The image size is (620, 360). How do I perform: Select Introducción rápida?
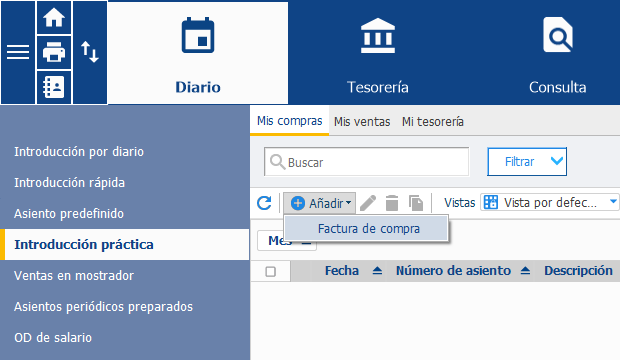pos(69,182)
